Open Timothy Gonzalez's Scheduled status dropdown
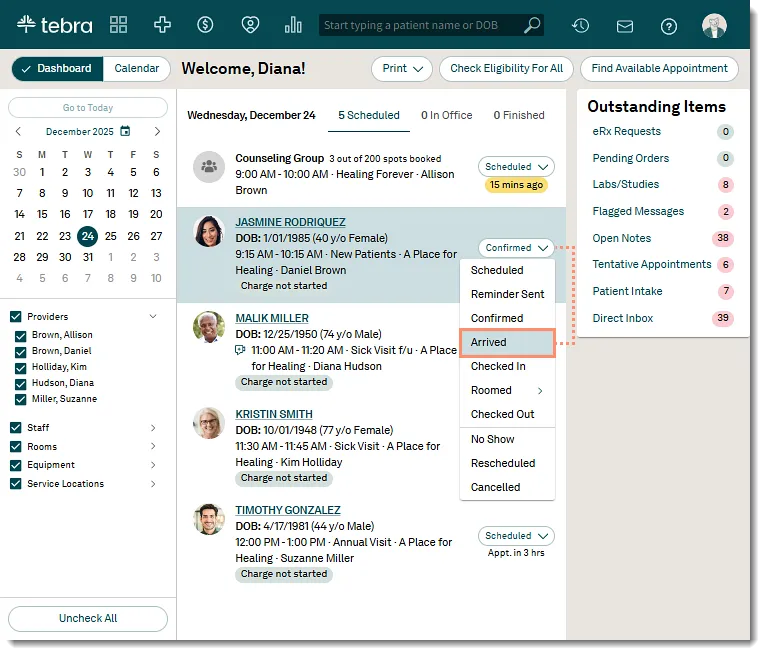This screenshot has width=765, height=655. (x=516, y=536)
